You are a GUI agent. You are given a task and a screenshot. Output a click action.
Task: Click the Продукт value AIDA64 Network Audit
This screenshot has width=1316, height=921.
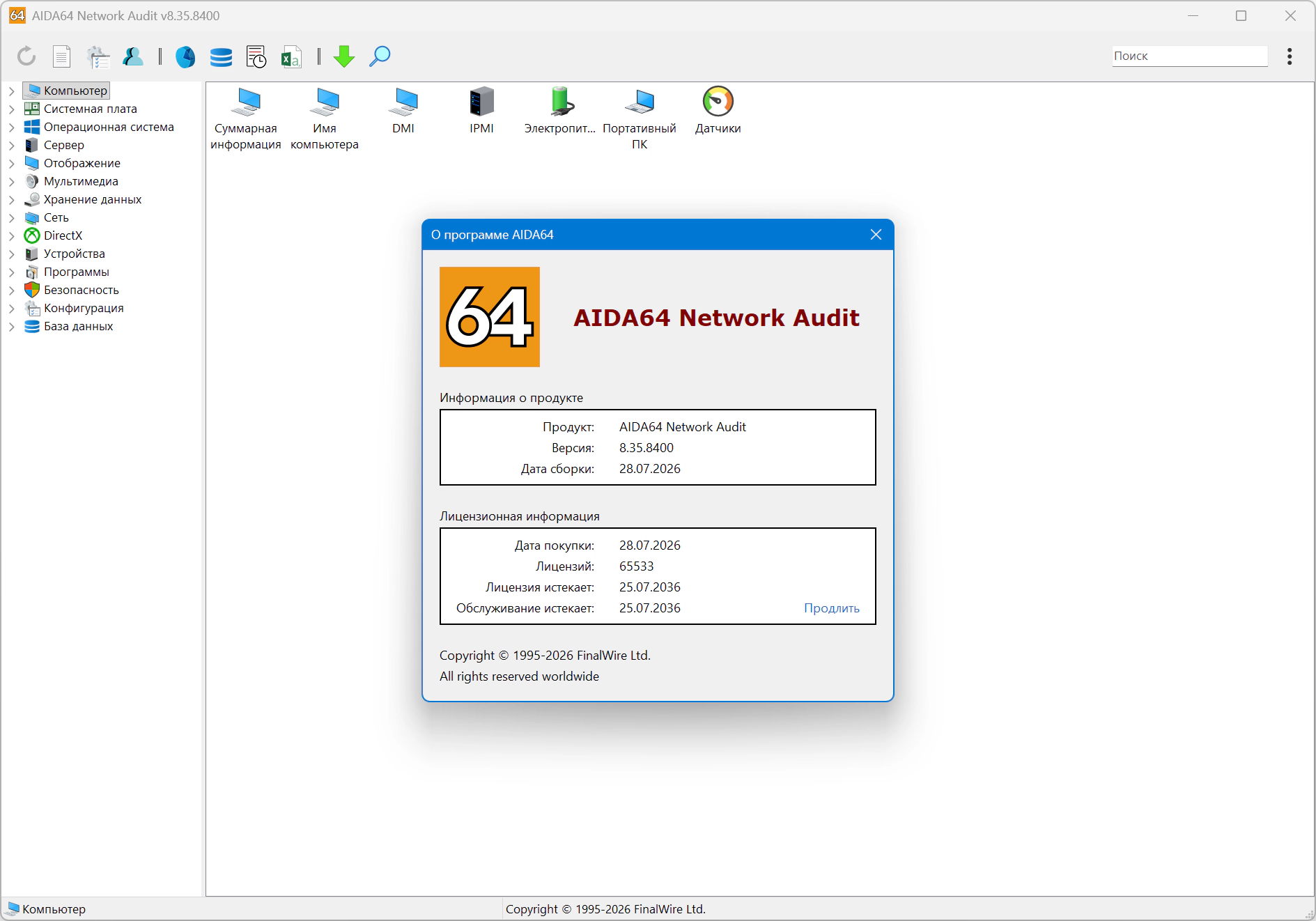tap(683, 427)
